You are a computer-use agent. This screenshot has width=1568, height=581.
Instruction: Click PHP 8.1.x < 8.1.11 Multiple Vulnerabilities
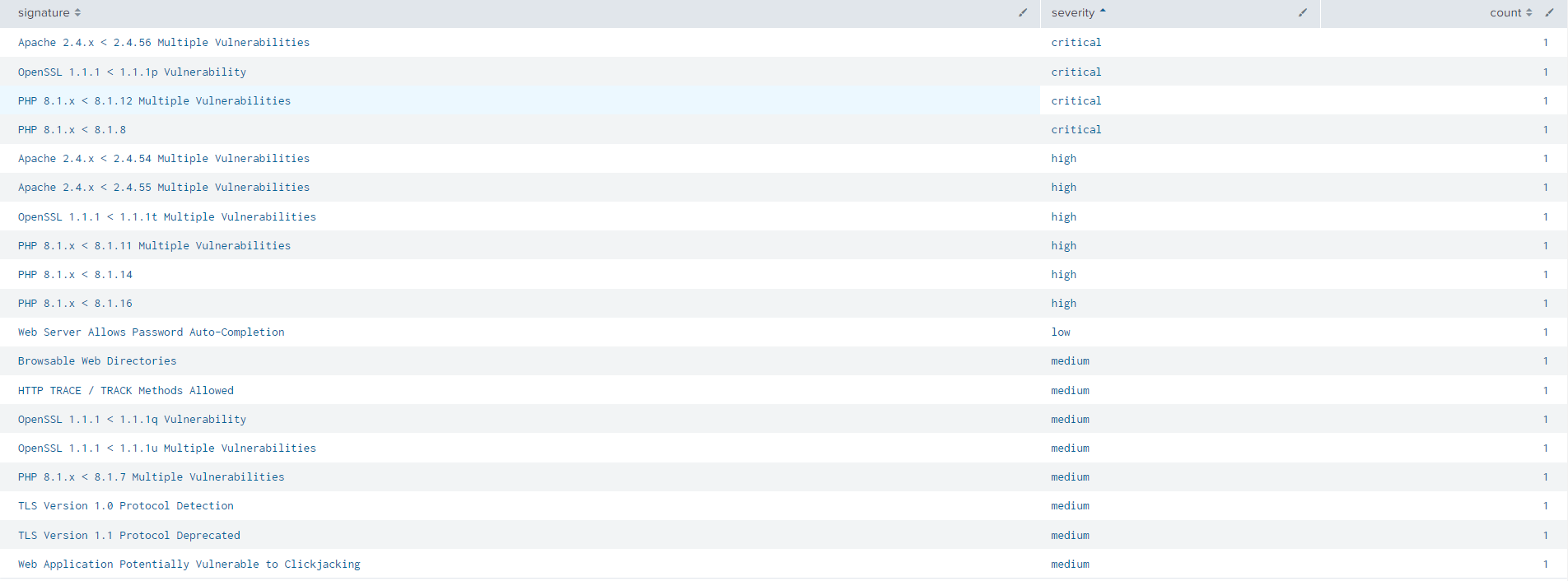pos(154,246)
